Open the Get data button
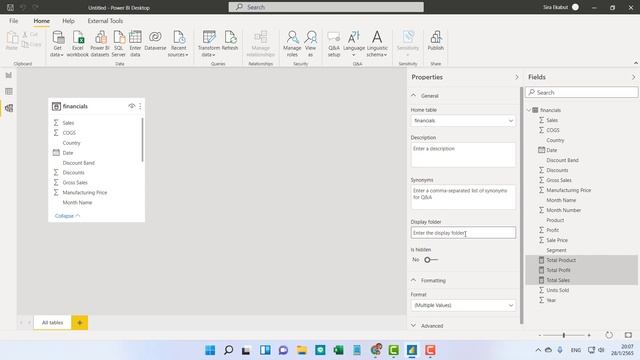640x360 pixels. tap(57, 44)
